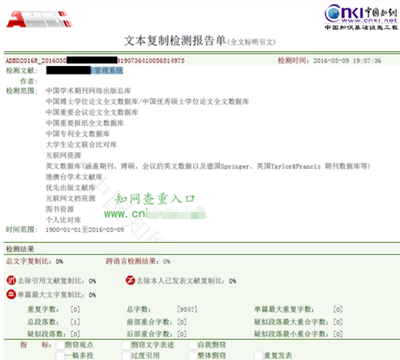Screen dimensions: 400x360
Task: Click 跨语言检测结果 0% value
Action: click(167, 261)
